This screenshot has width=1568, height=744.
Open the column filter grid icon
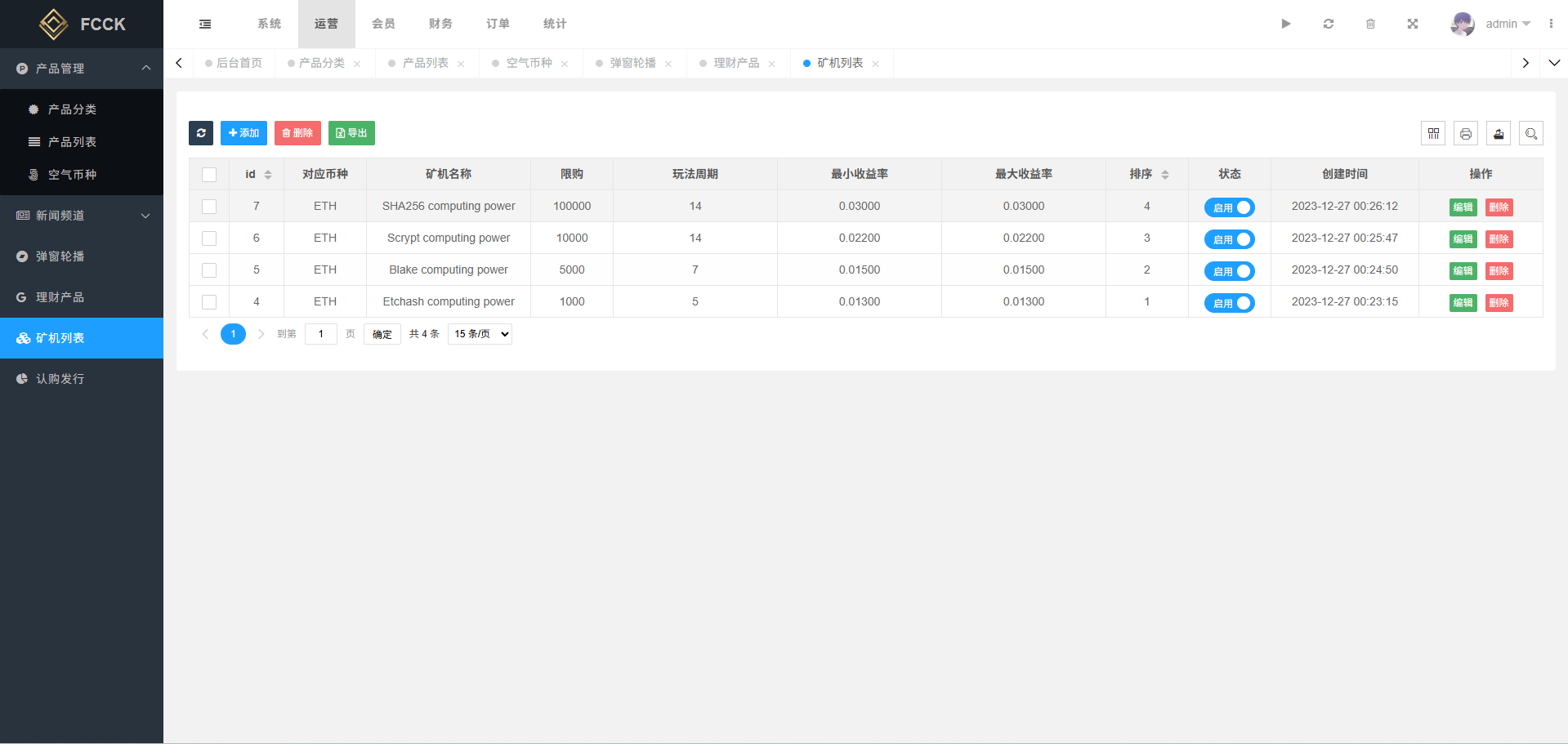[1433, 134]
